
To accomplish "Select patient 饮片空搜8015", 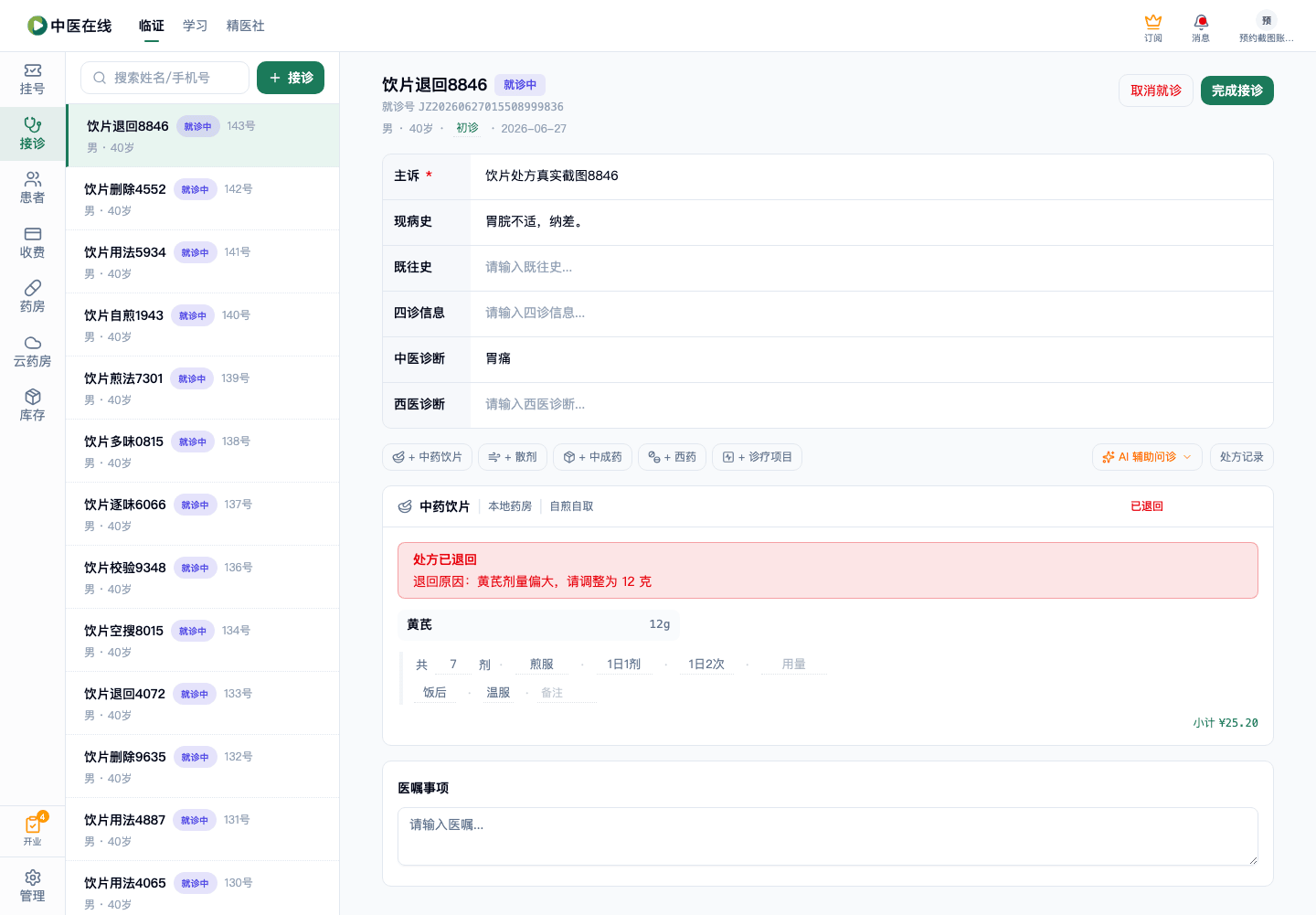I will pyautogui.click(x=203, y=640).
